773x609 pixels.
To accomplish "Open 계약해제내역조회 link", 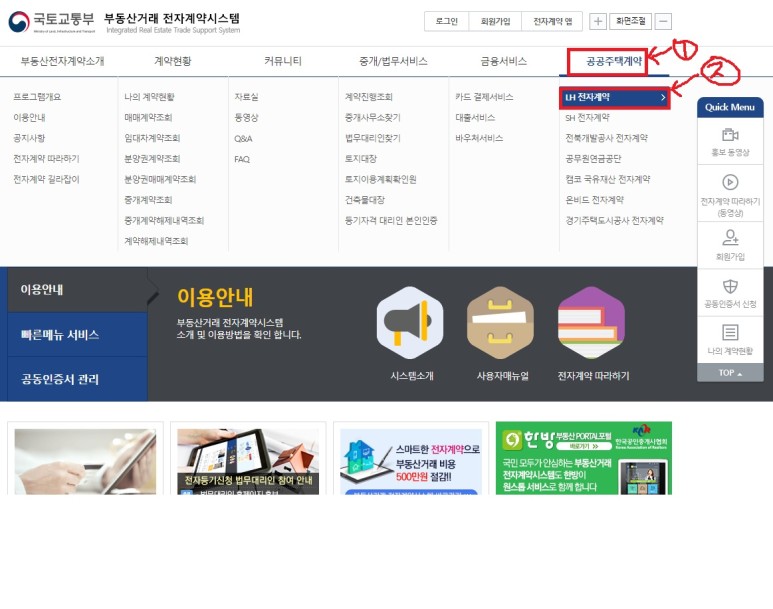I will (156, 241).
